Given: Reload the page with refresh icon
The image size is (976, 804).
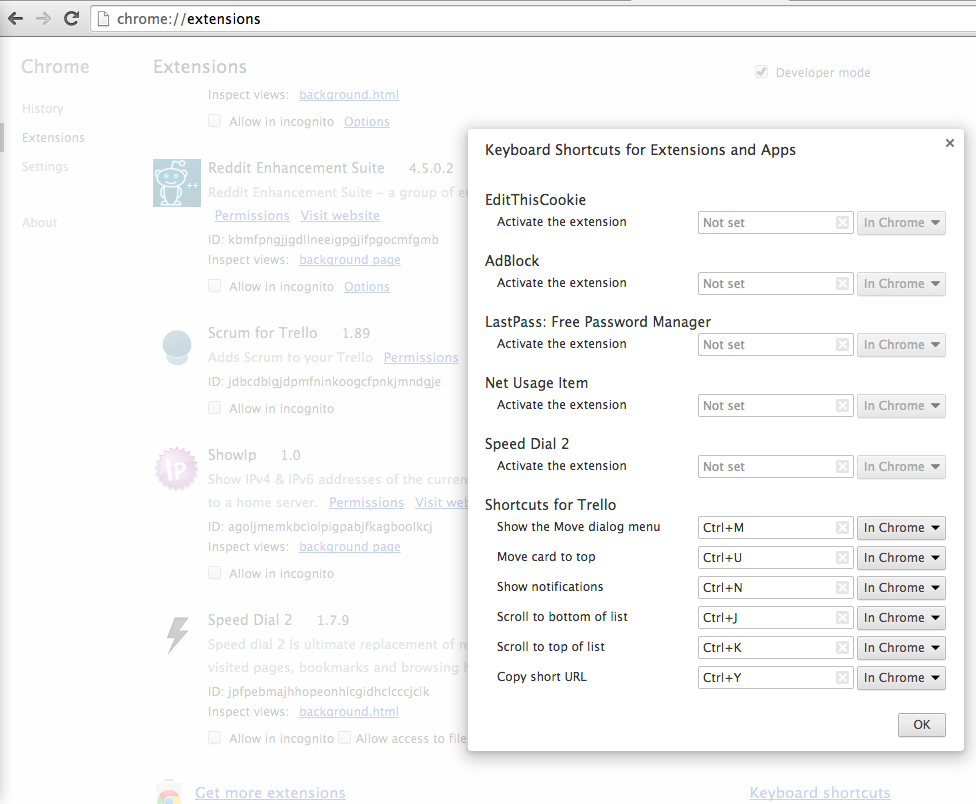Looking at the screenshot, I should point(72,19).
